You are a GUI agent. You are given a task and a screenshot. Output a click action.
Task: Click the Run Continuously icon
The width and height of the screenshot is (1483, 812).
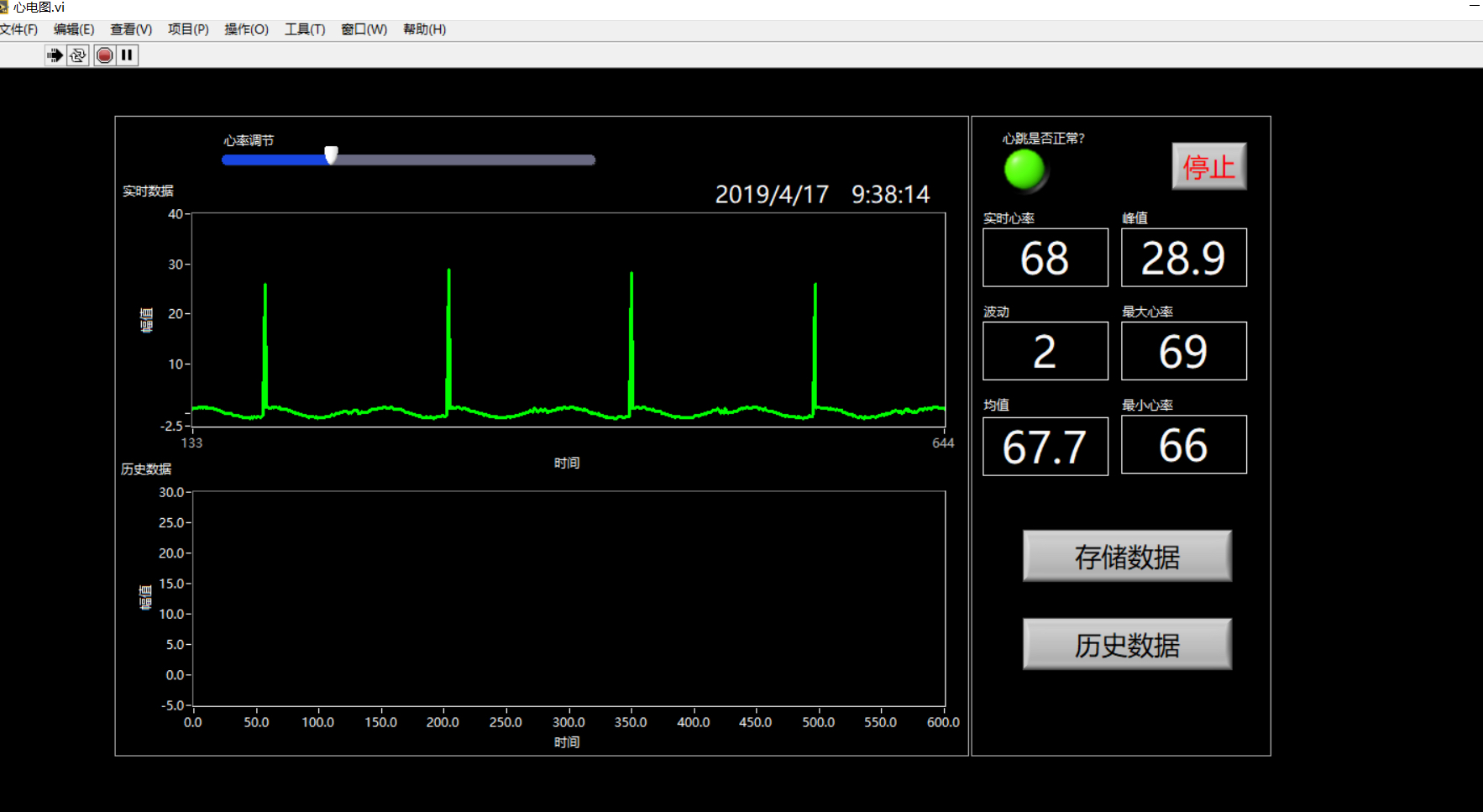tap(78, 55)
